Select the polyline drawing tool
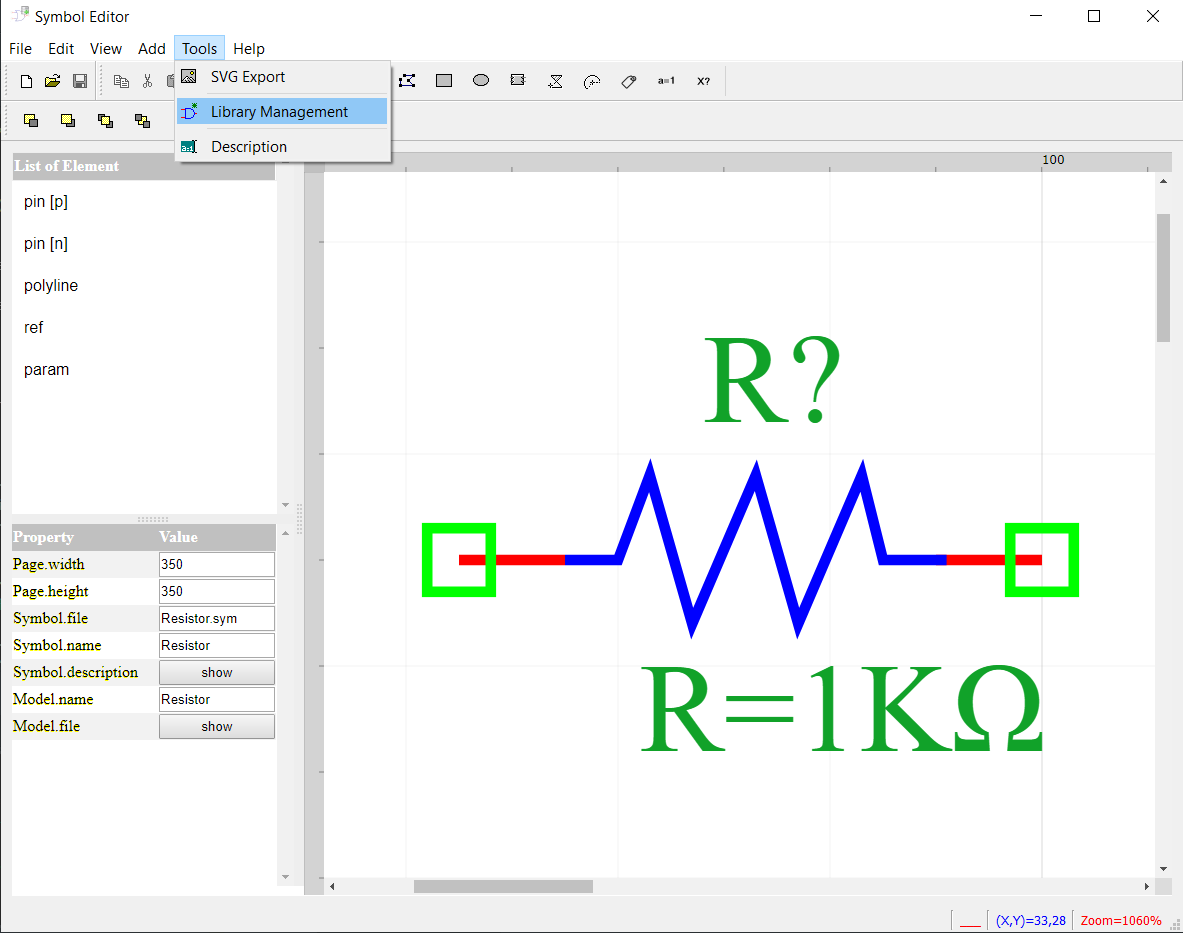Image resolution: width=1183 pixels, height=933 pixels. tap(407, 81)
